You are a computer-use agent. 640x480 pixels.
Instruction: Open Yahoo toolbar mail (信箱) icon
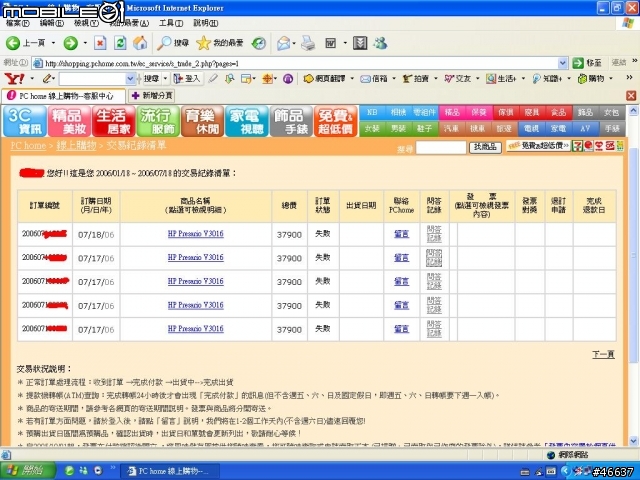[x=373, y=78]
